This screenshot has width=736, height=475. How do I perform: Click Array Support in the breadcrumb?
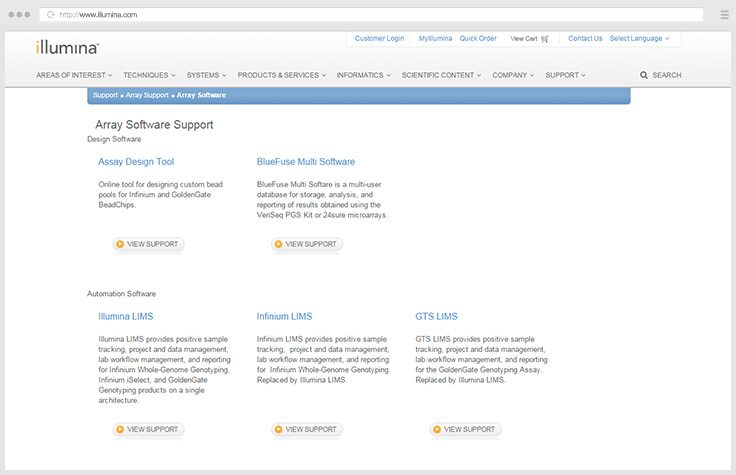tap(148, 95)
